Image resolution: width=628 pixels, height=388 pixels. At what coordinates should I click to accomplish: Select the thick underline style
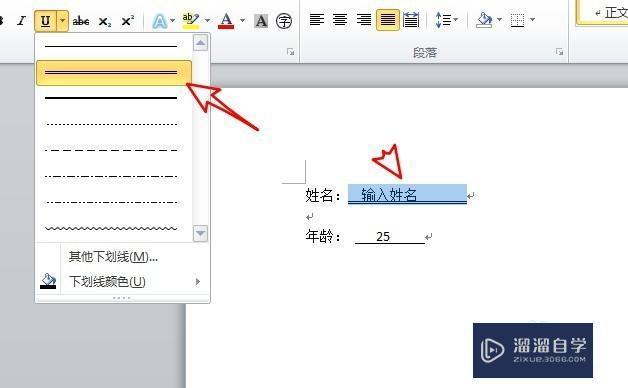pyautogui.click(x=111, y=98)
